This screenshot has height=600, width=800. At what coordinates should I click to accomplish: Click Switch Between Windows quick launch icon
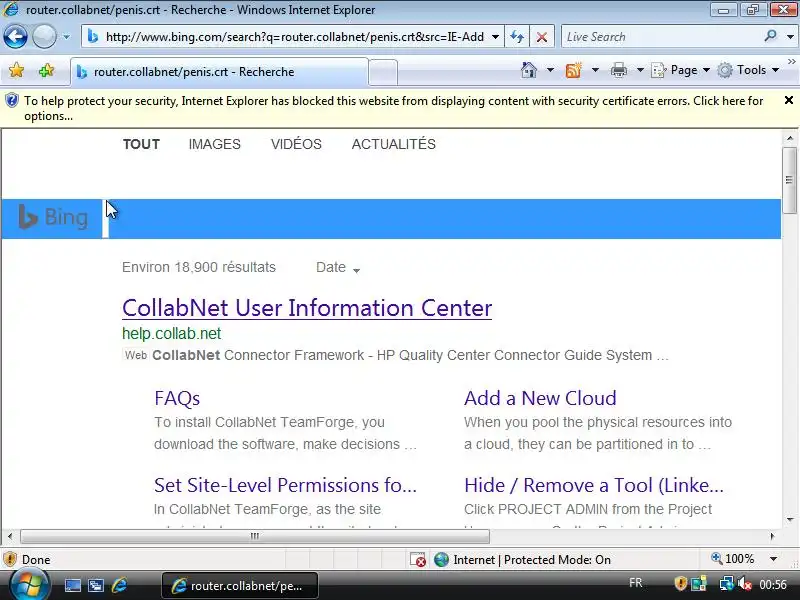96,586
